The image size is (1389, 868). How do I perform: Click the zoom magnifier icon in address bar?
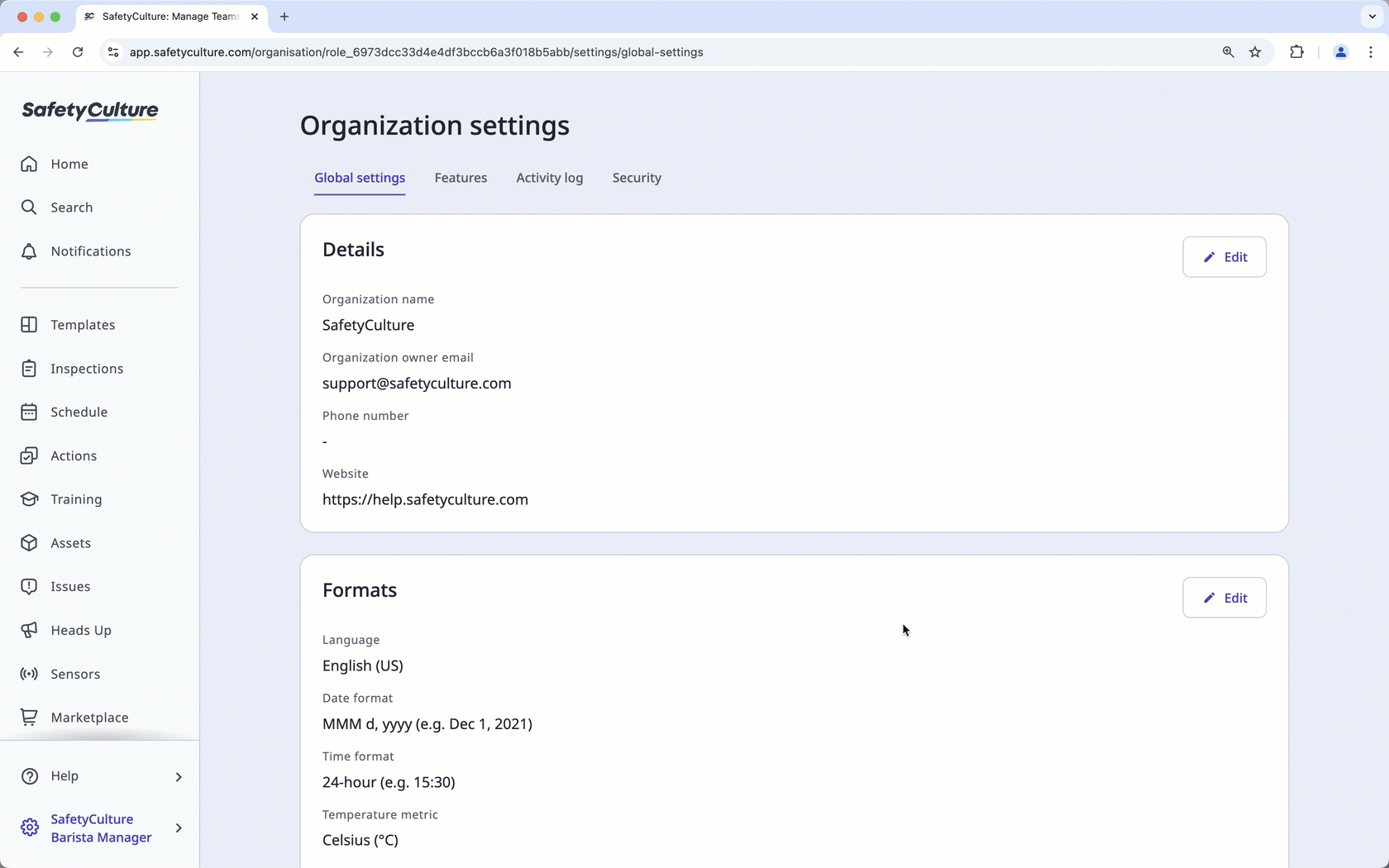1228,52
